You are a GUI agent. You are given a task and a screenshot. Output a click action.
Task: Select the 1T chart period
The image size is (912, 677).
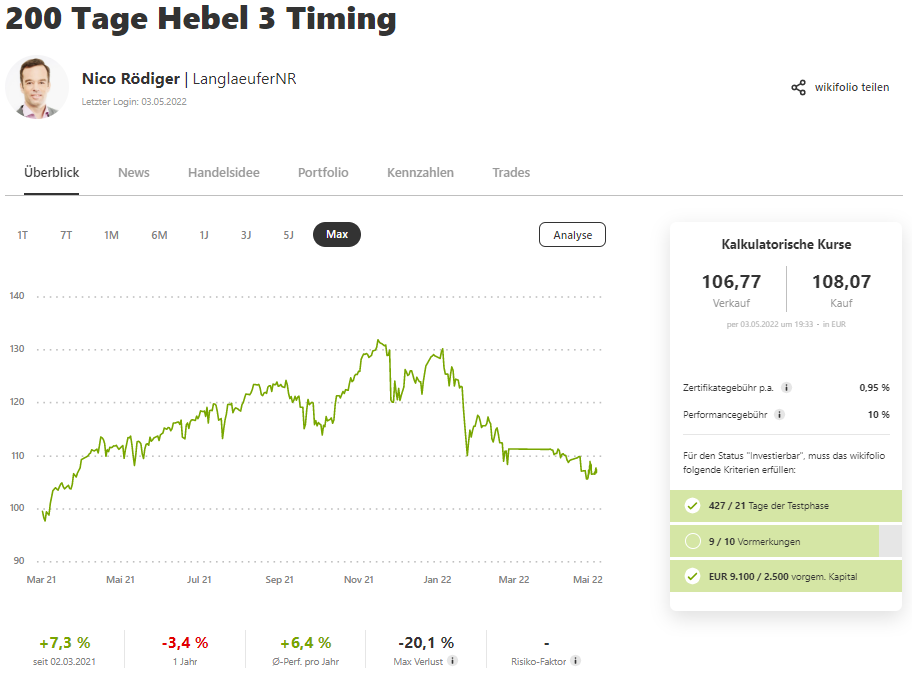tap(23, 235)
